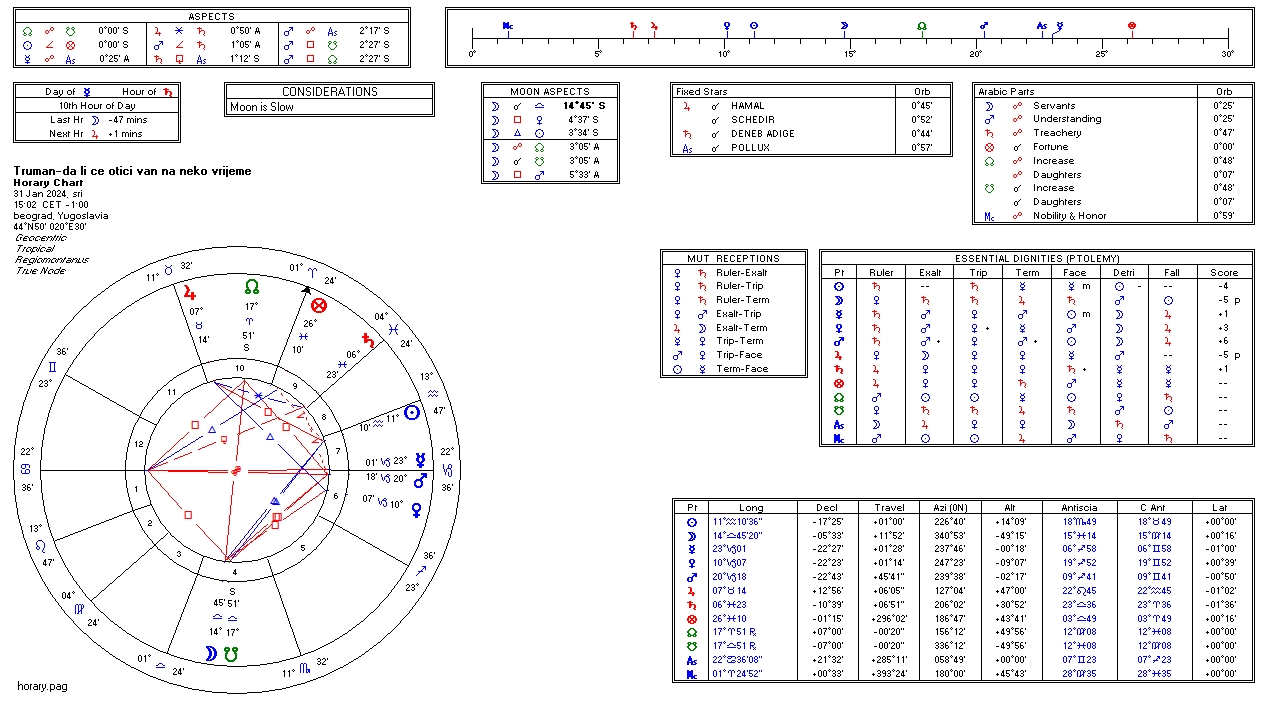This screenshot has height=701, width=1267.
Task: Select the CONSIDERATIONS panel header
Action: 330,91
